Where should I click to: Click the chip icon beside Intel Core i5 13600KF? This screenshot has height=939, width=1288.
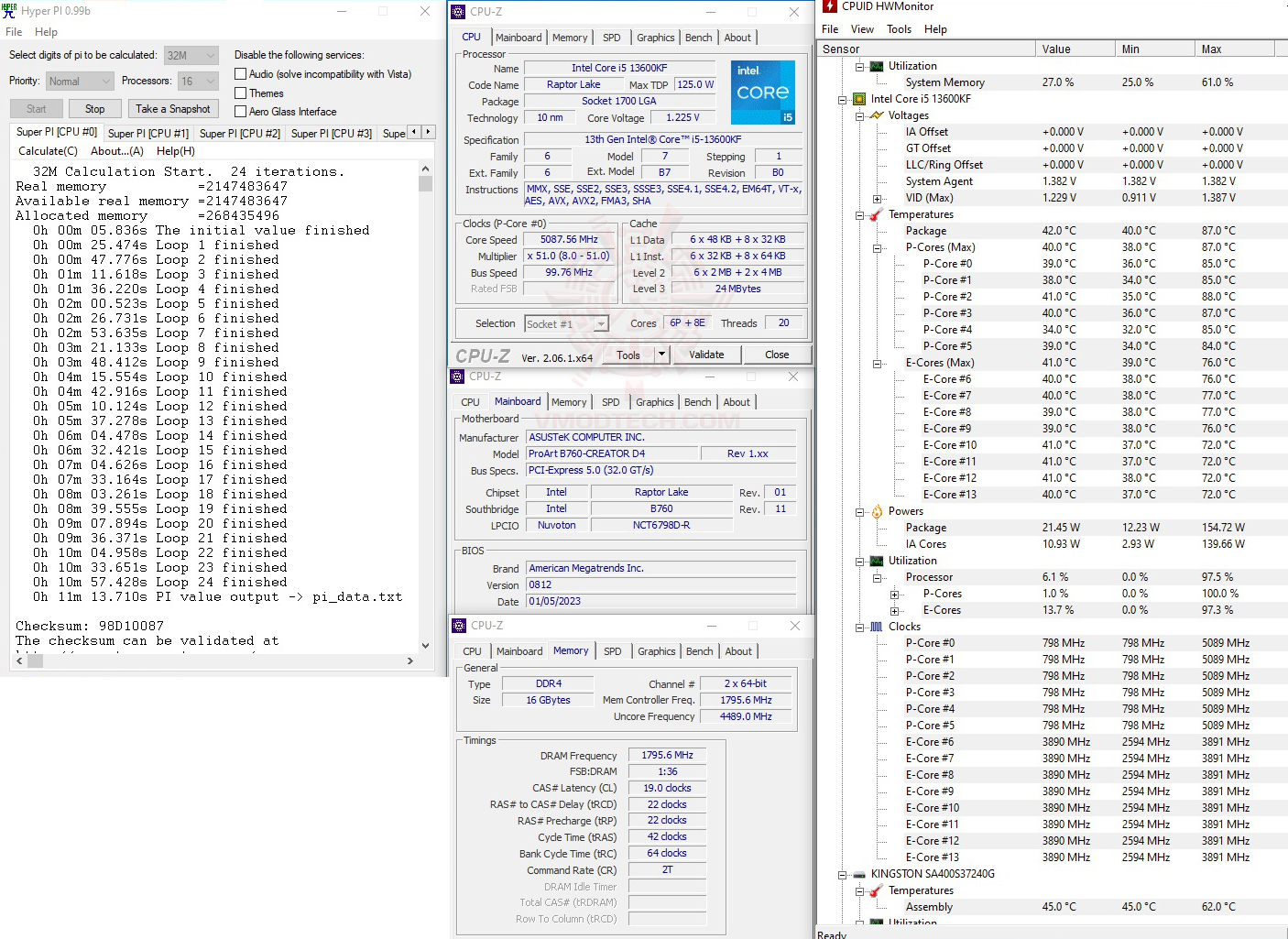(859, 99)
